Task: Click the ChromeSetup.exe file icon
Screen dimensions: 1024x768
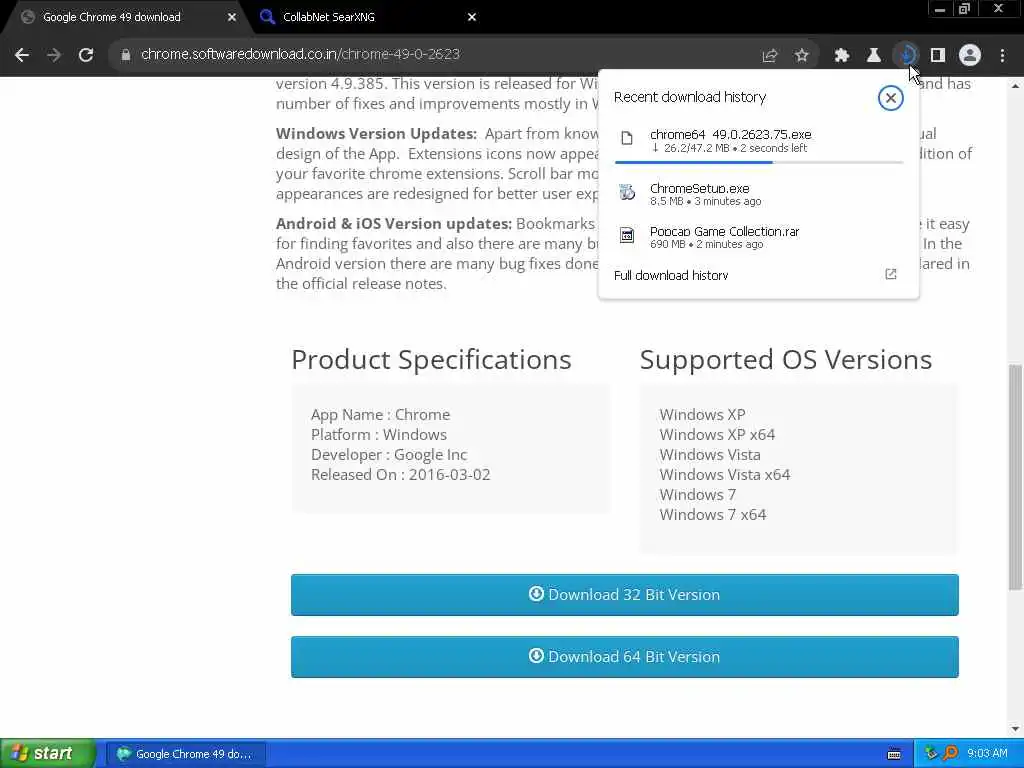Action: pos(627,192)
